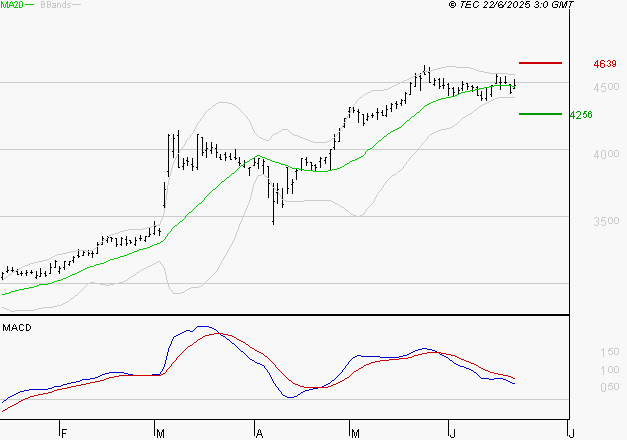627x440 pixels.
Task: Click the 3500 price axis label
Action: (606, 221)
